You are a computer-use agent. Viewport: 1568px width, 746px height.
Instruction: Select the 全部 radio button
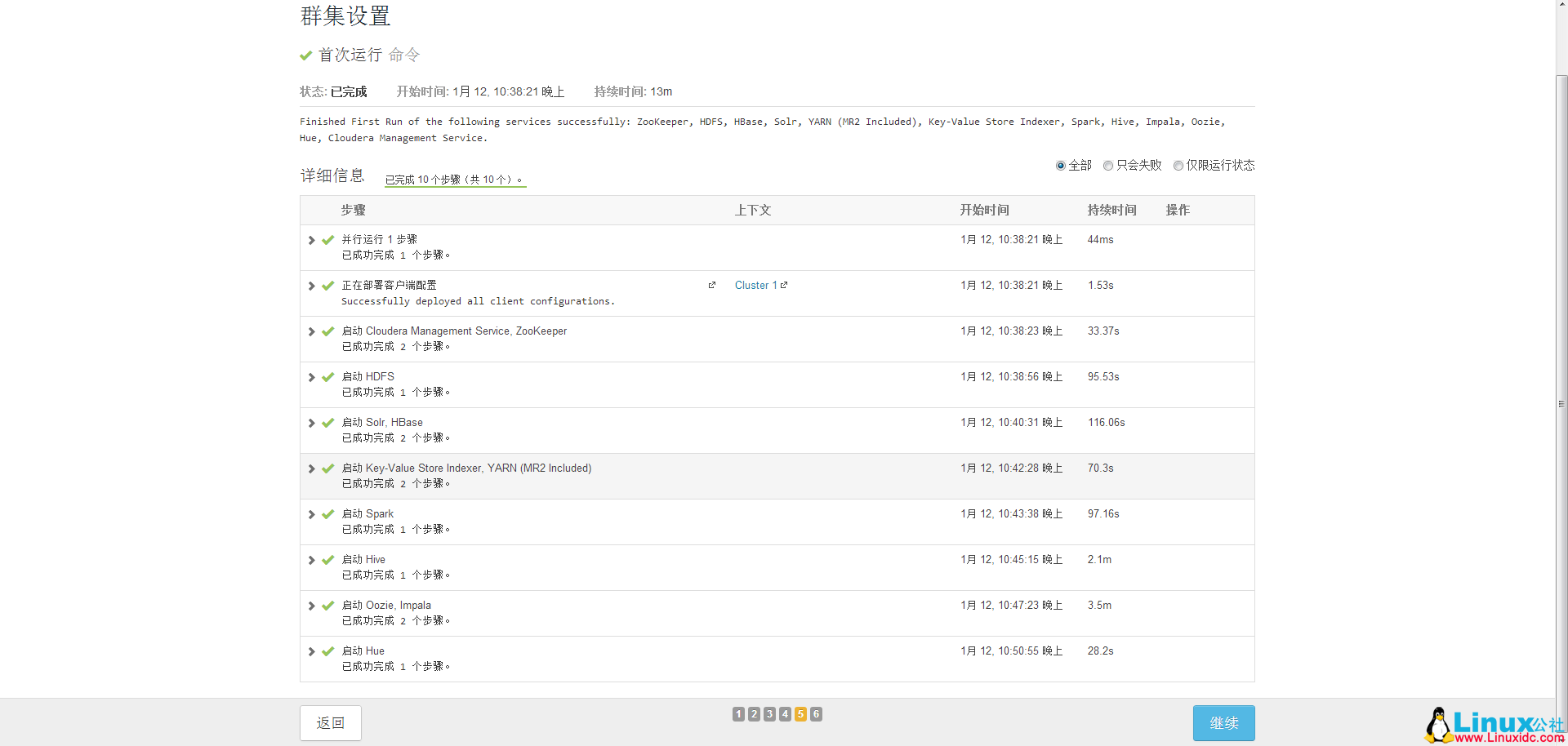[1061, 166]
